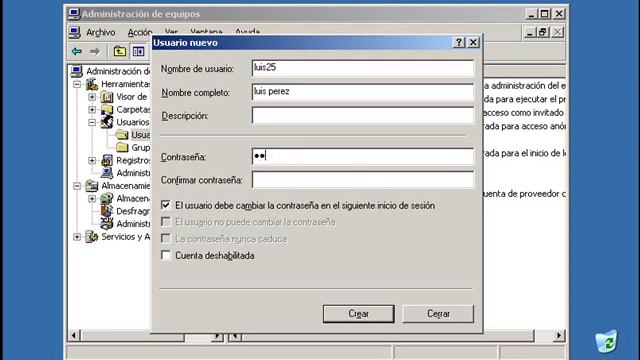Screen dimensions: 640x360
Task: Click the Administrador de dispositivos icon
Action: 107,173
